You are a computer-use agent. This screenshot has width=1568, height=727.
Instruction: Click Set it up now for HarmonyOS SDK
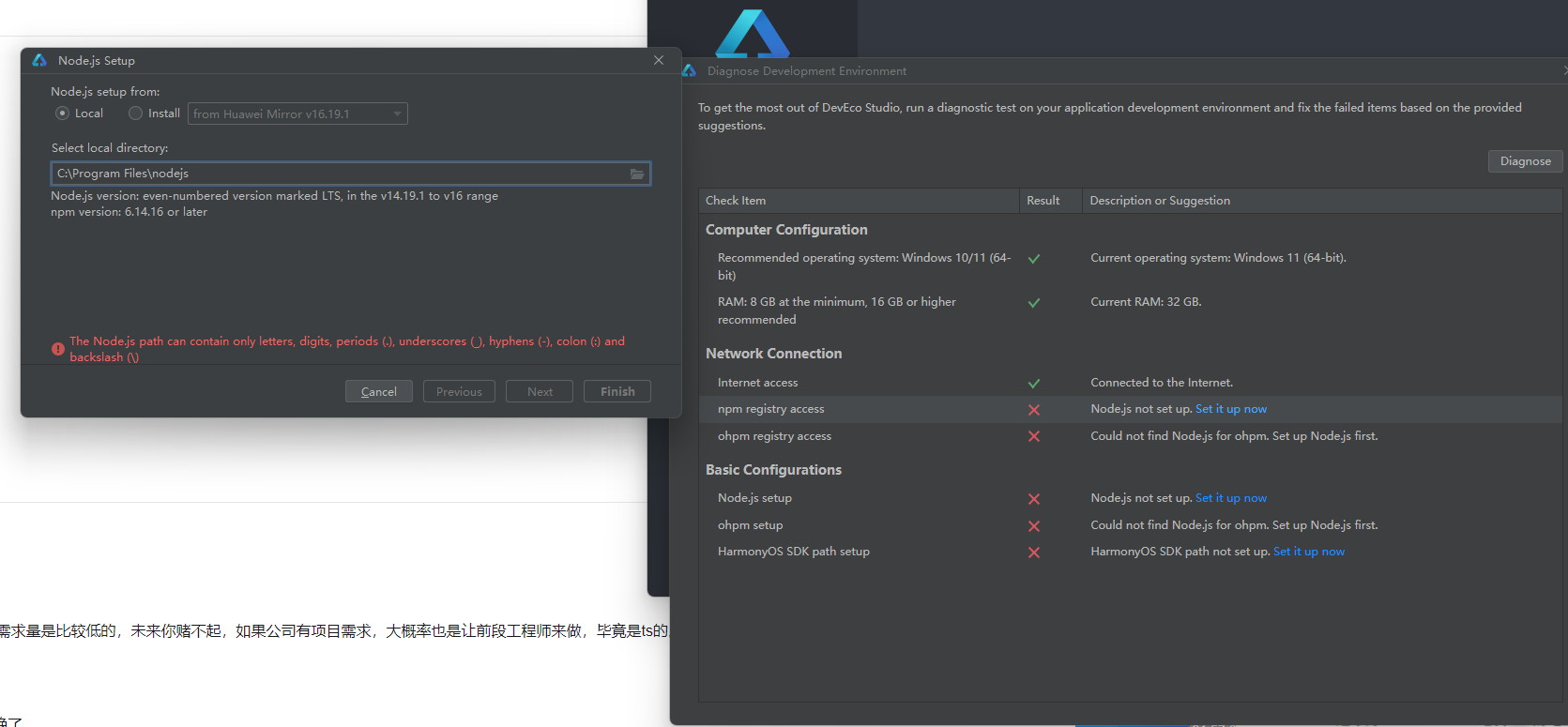[1308, 552]
